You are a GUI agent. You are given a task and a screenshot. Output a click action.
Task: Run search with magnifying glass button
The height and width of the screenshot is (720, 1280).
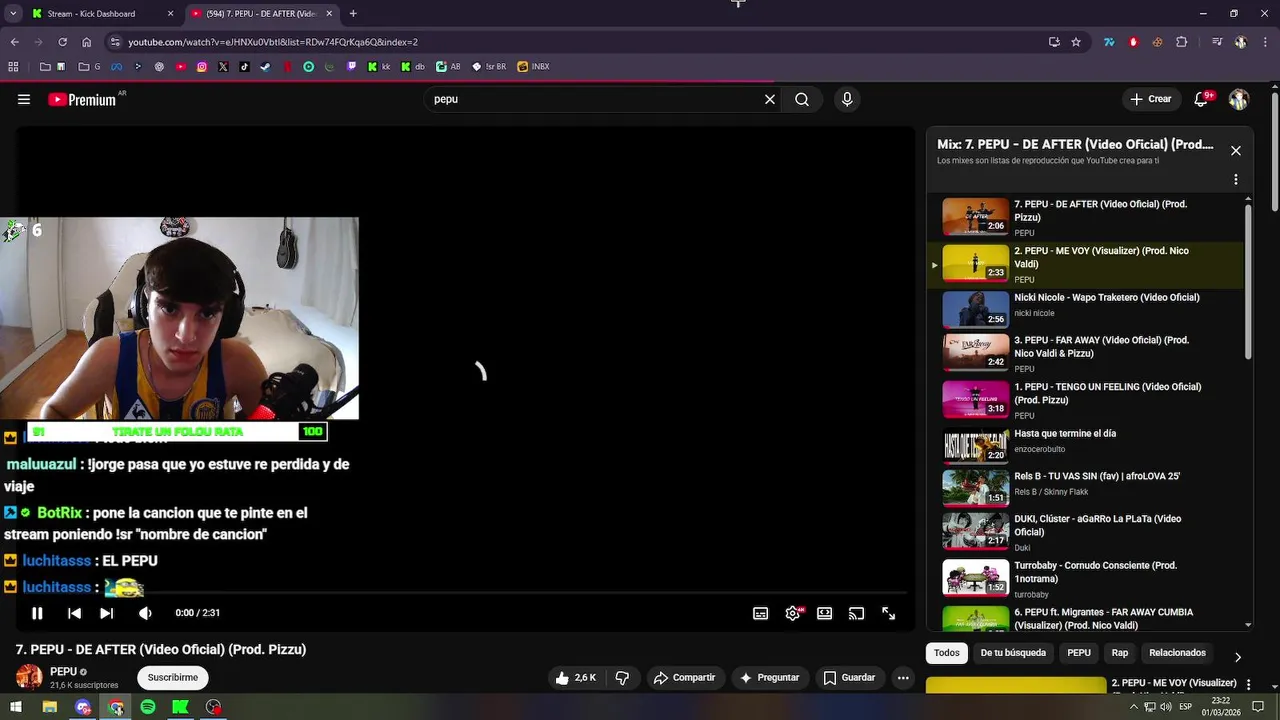[802, 99]
